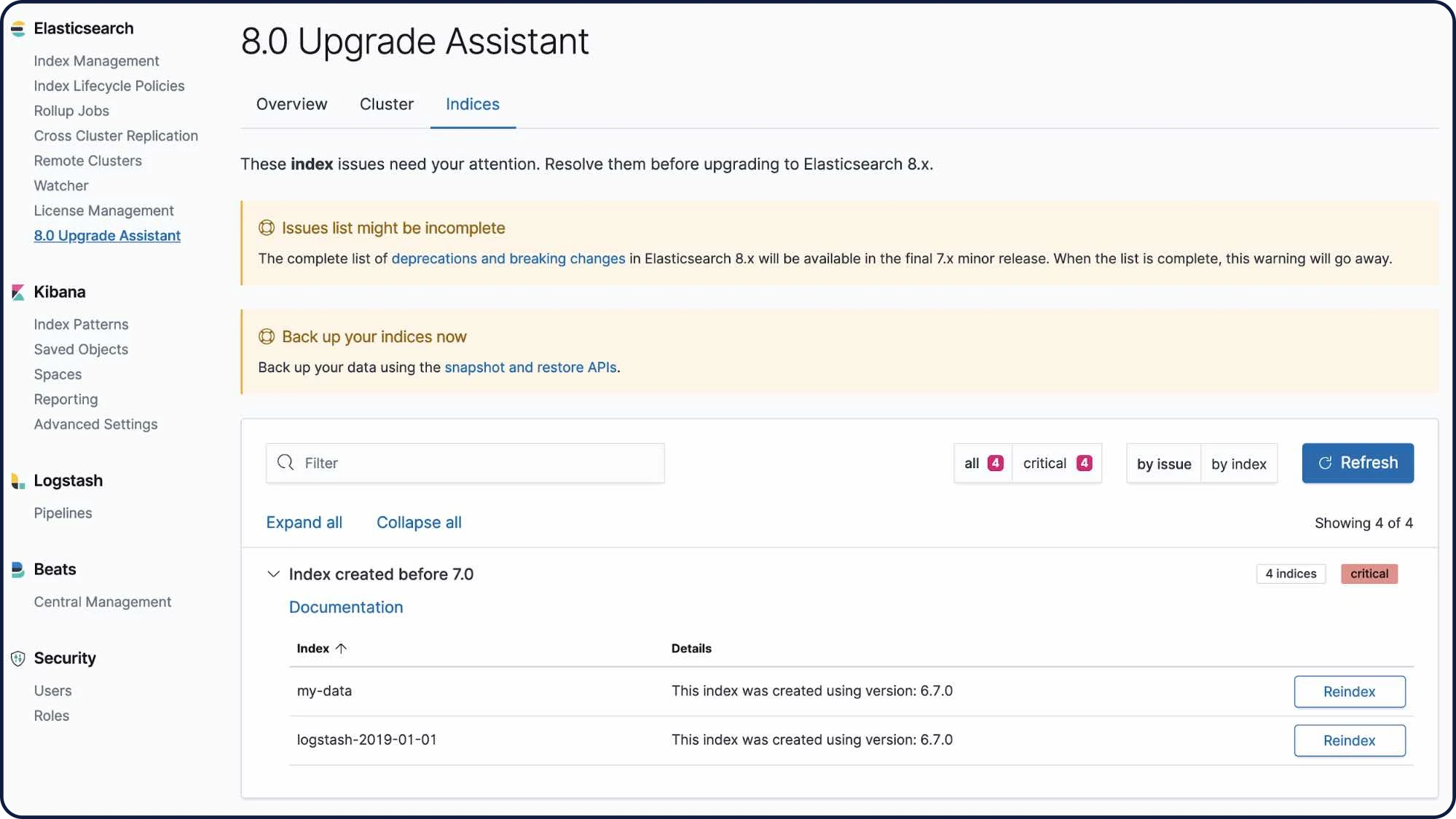1456x819 pixels.
Task: Click the Elasticsearch section heading
Action: pyautogui.click(x=84, y=28)
